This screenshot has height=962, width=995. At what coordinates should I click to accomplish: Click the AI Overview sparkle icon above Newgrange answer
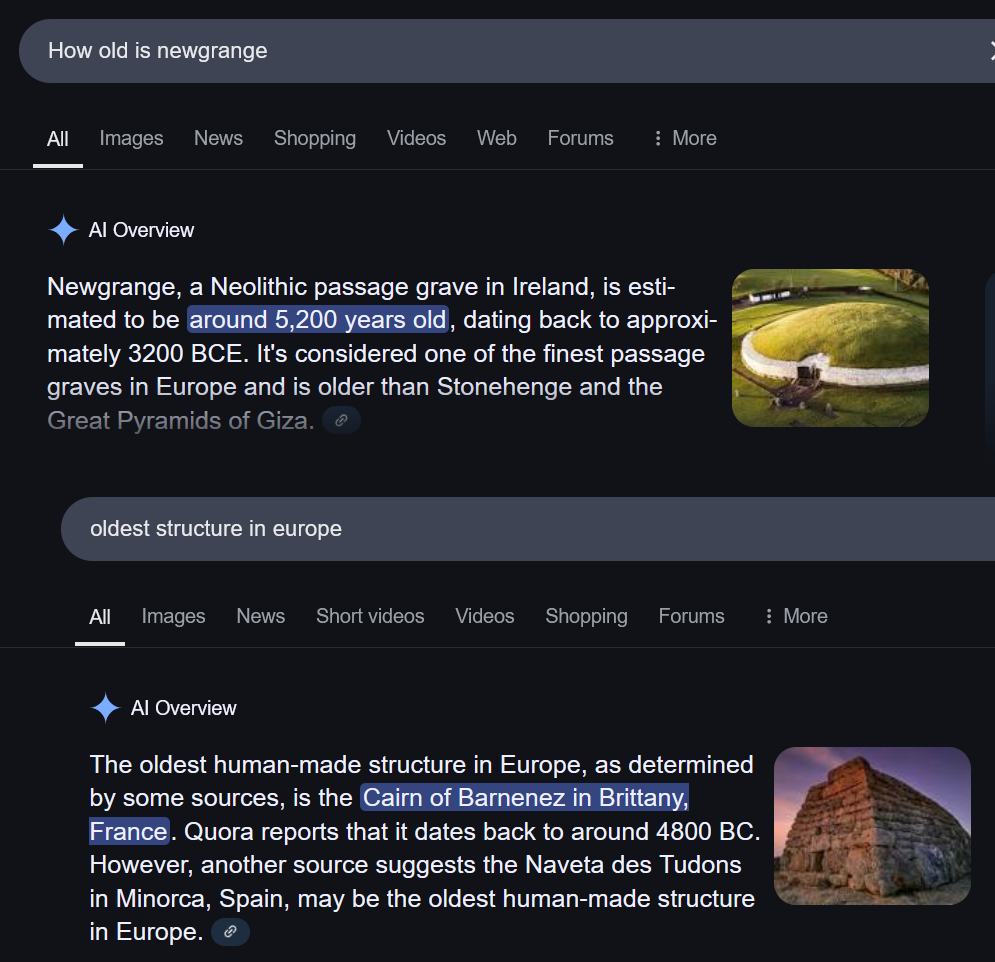point(63,230)
